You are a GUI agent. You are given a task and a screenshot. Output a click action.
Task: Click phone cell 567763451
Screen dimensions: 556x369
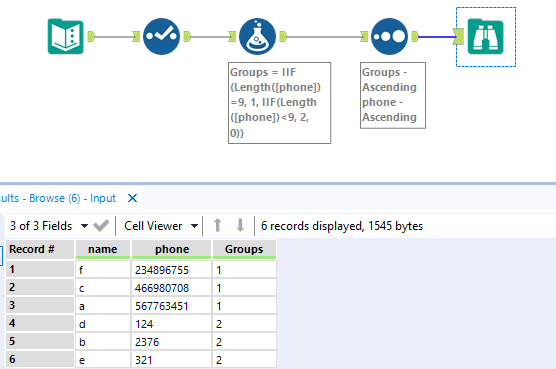coord(172,306)
